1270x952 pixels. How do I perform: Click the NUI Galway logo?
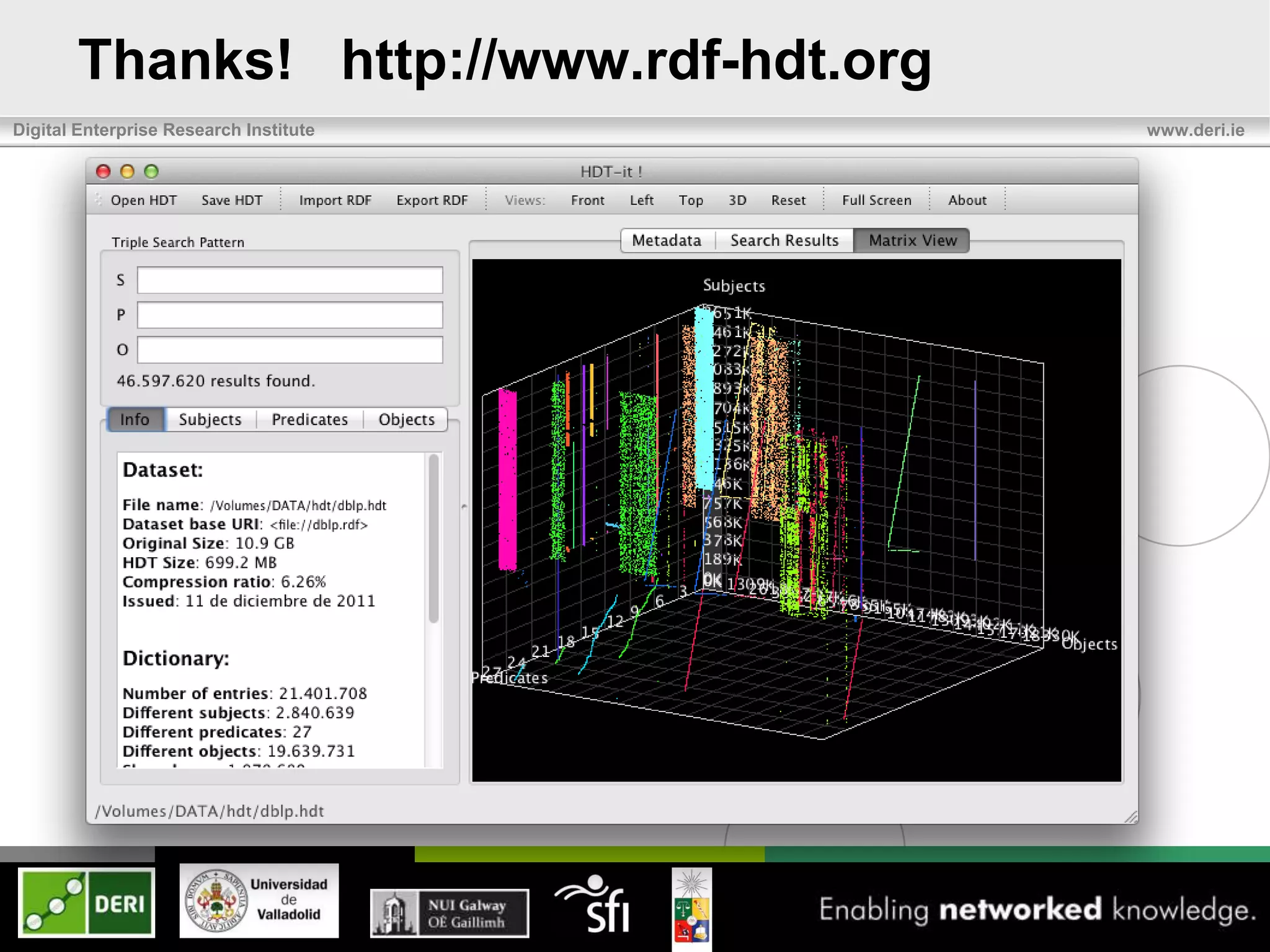(x=450, y=913)
